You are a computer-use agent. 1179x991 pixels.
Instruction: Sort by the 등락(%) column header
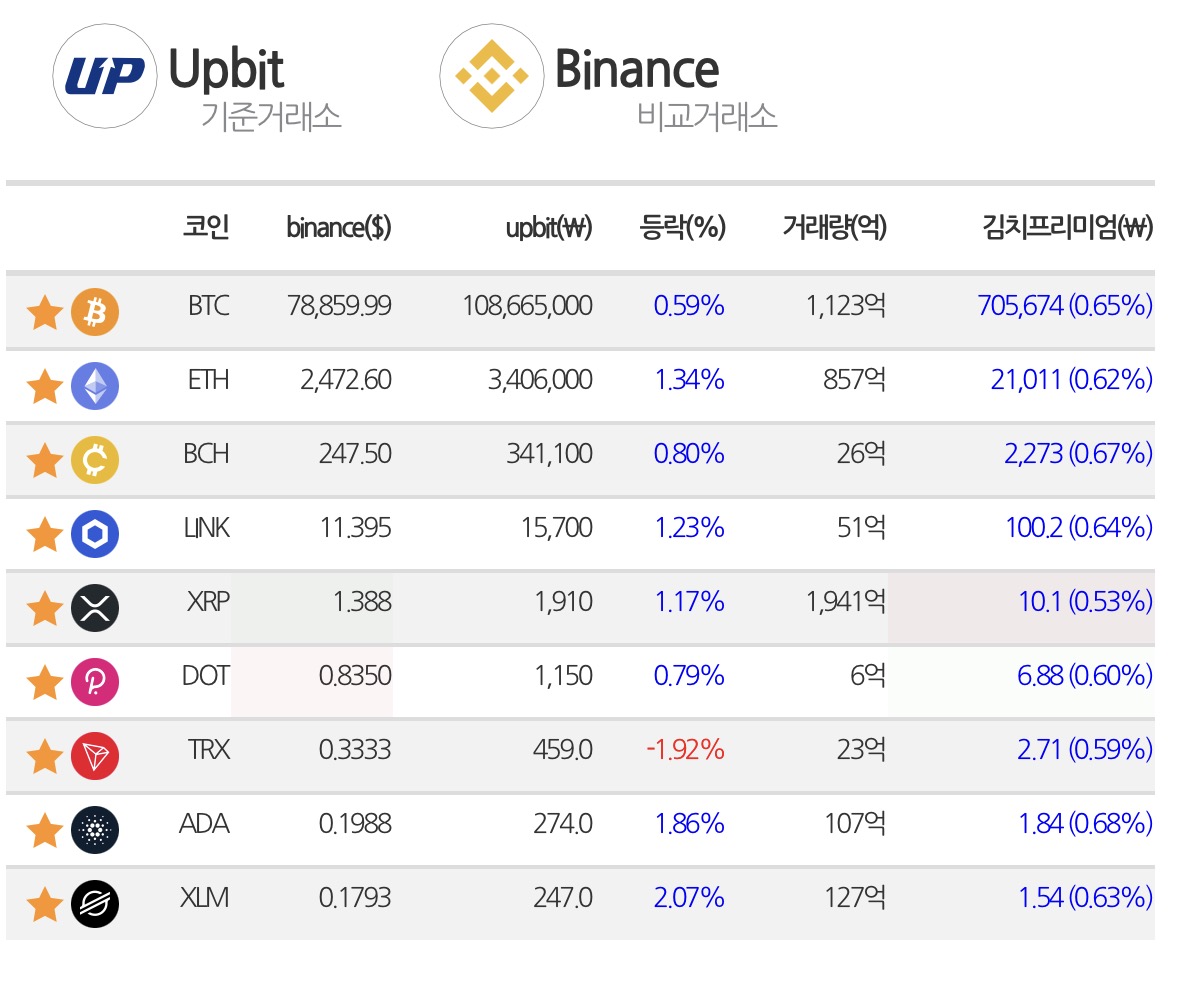coord(683,227)
